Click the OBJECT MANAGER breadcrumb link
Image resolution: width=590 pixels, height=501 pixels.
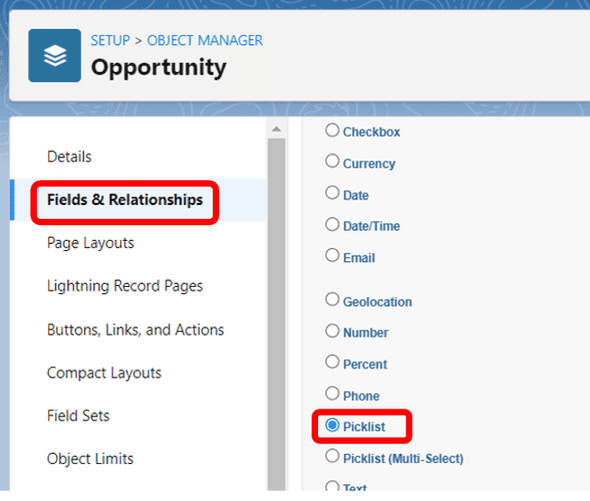(205, 40)
